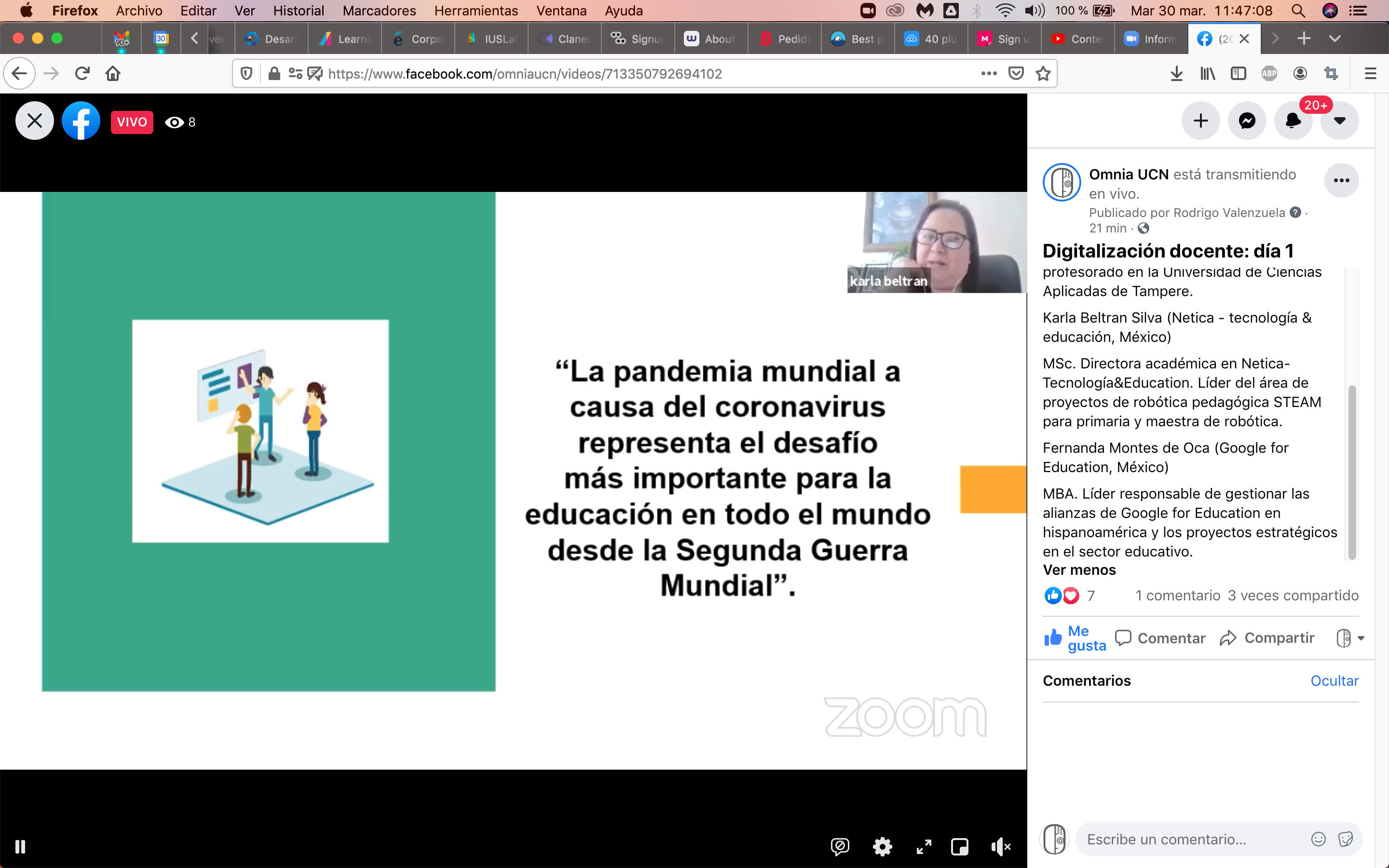Click the picture-in-picture video icon
Screen dimensions: 1389x868
pyautogui.click(x=960, y=846)
